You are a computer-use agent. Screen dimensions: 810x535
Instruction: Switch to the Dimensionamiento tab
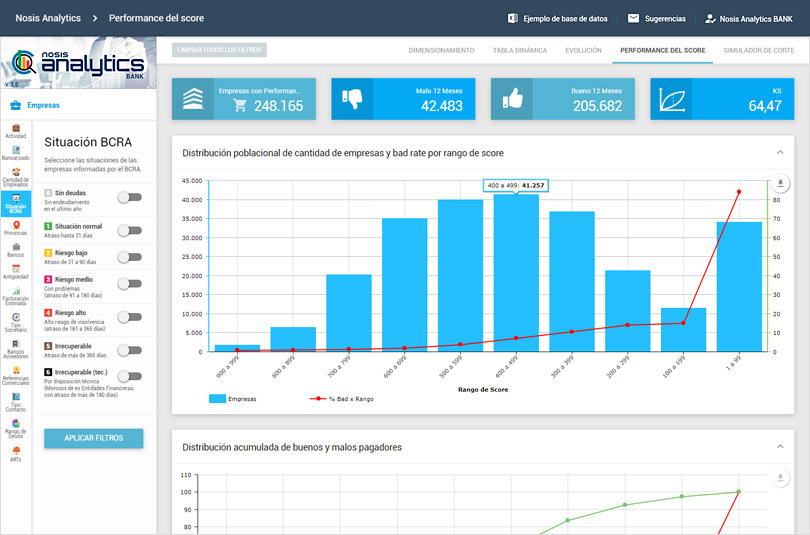[441, 50]
